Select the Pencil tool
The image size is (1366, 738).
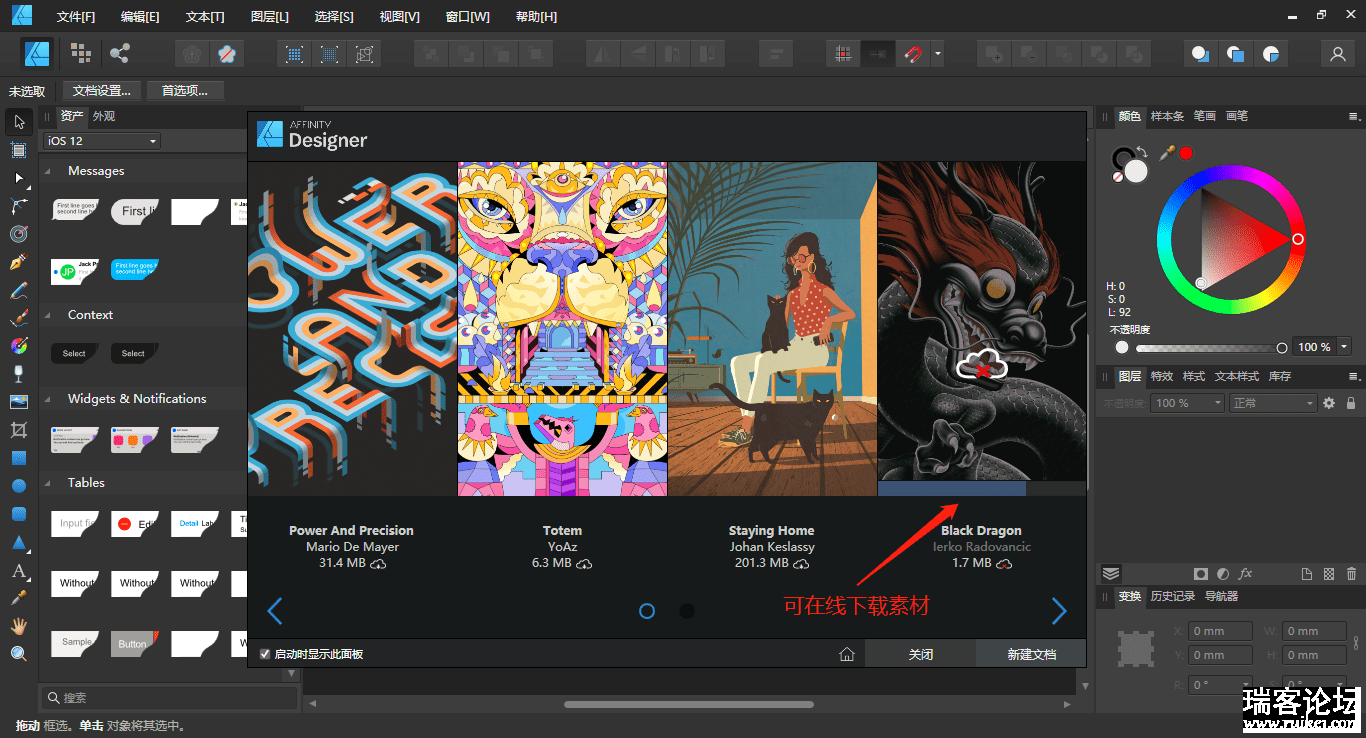pyautogui.click(x=19, y=290)
